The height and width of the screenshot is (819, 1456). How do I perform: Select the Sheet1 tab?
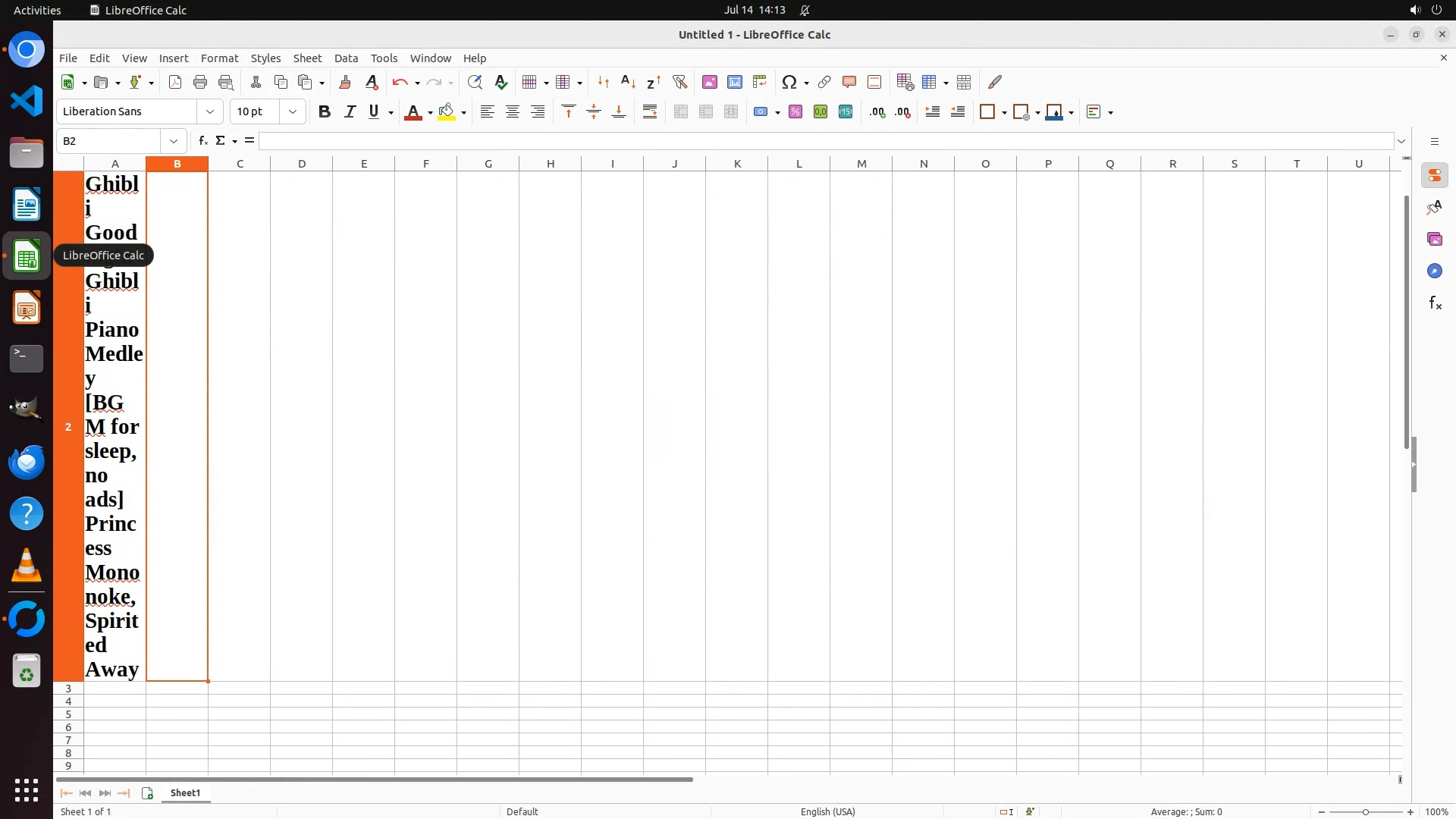[x=185, y=793]
